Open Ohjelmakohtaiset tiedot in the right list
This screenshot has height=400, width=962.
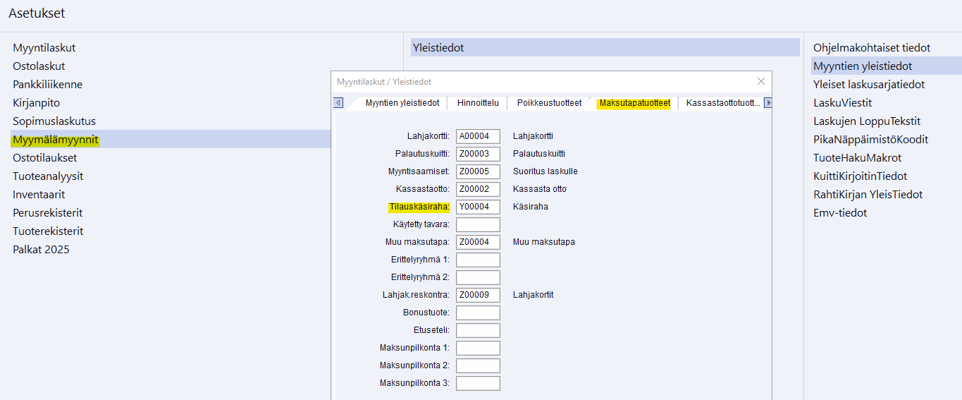871,48
